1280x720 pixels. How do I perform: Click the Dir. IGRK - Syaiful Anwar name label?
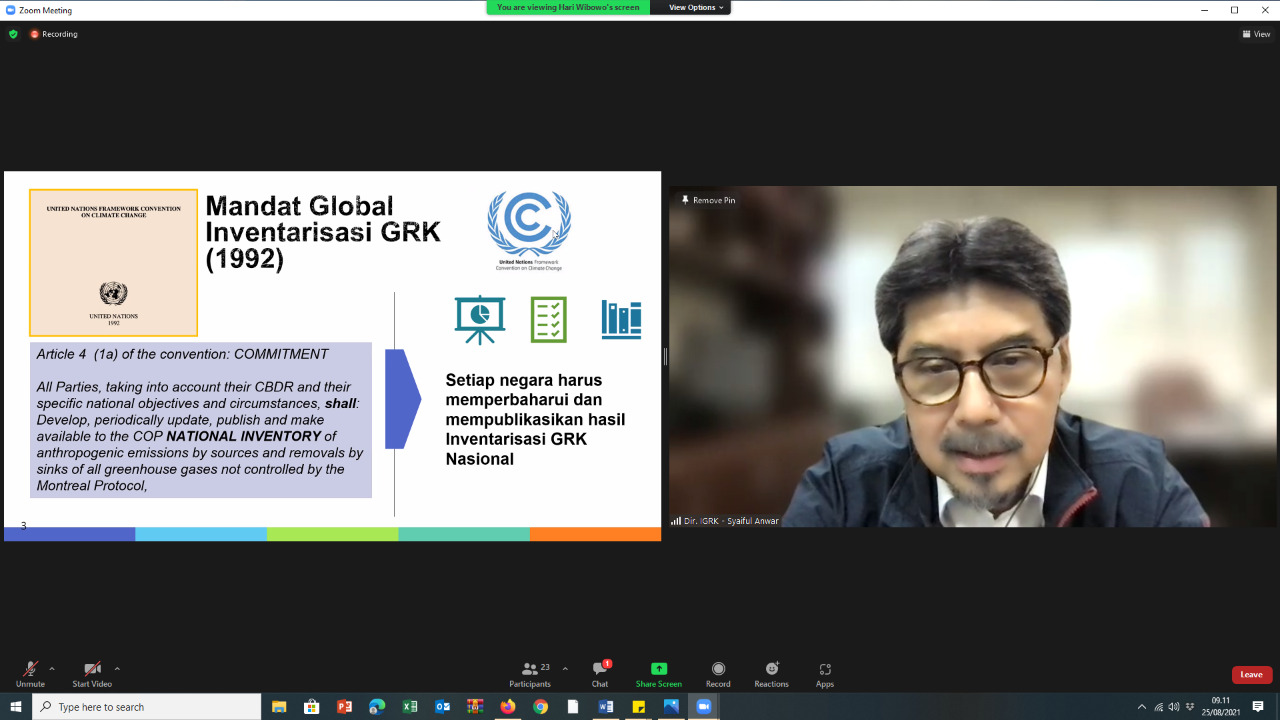725,521
